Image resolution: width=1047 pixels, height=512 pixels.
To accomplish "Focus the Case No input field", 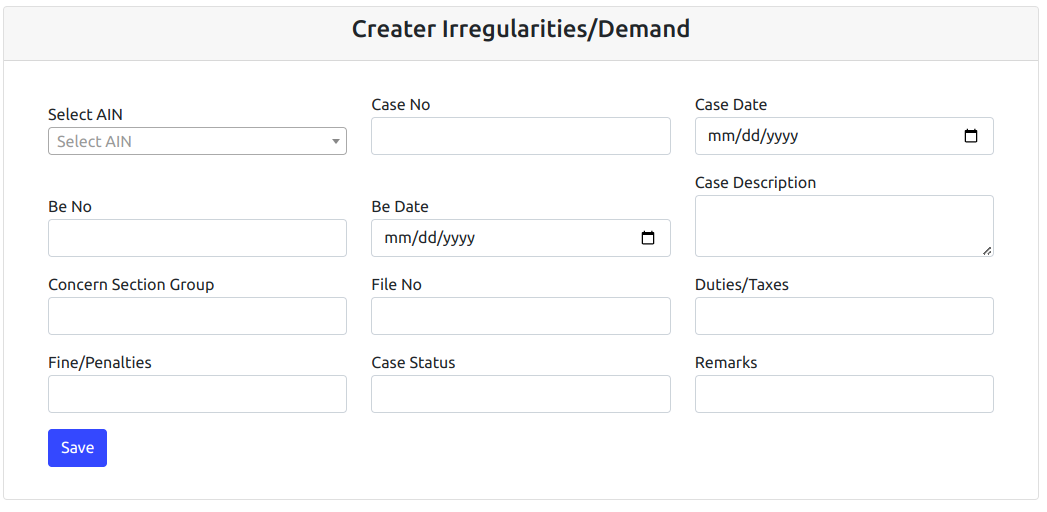I will 521,136.
